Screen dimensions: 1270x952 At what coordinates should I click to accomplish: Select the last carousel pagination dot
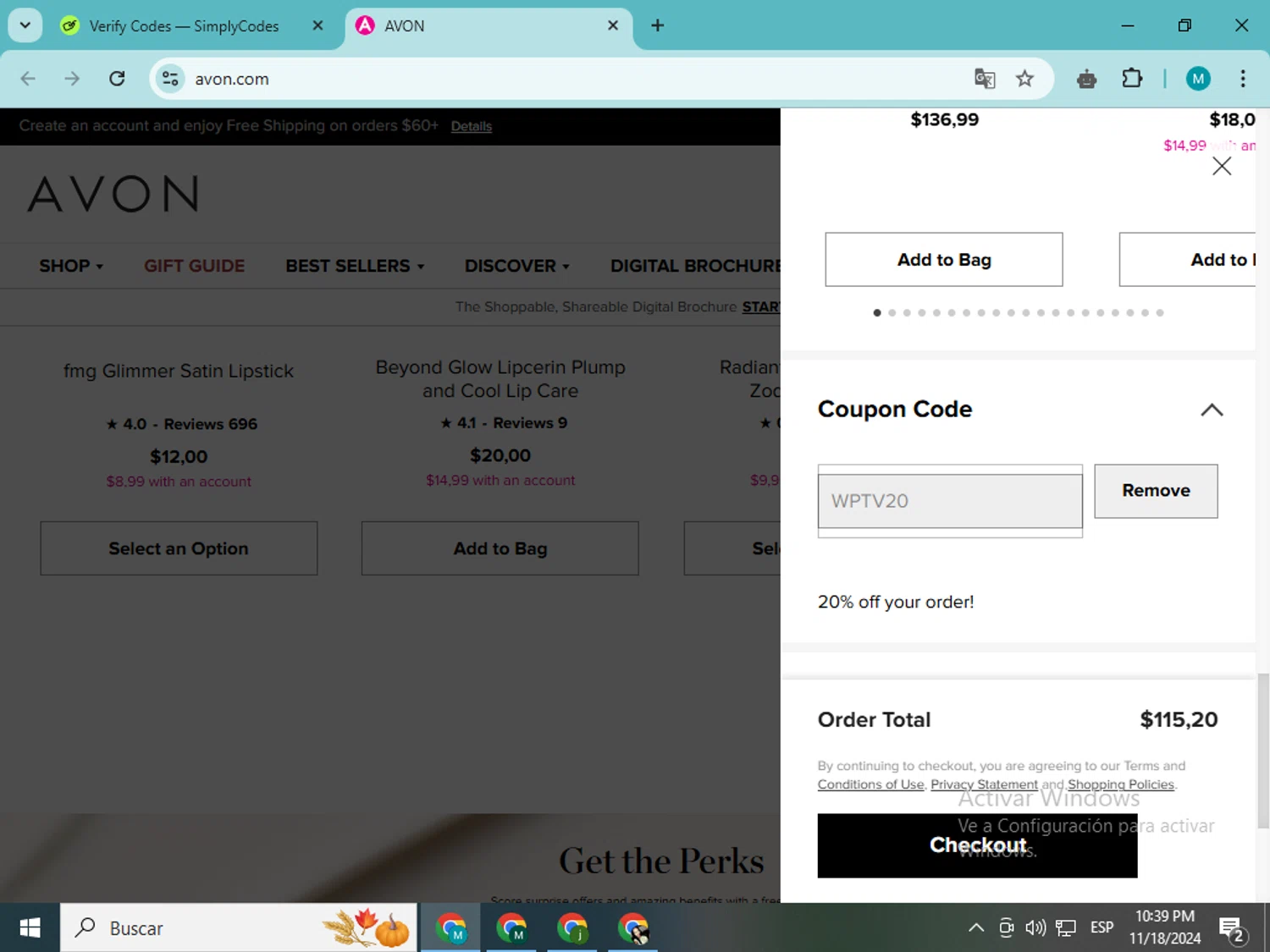click(1160, 313)
